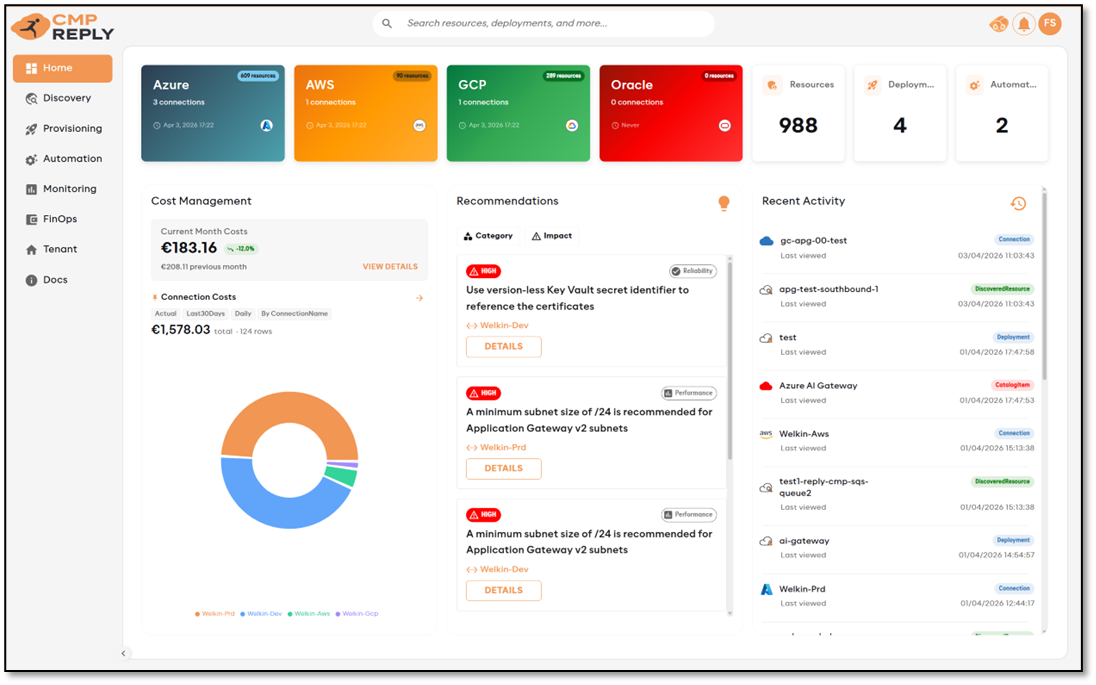Click the rocket icon on Deployments card
Screen dimensions: 1096x685
(x=872, y=86)
